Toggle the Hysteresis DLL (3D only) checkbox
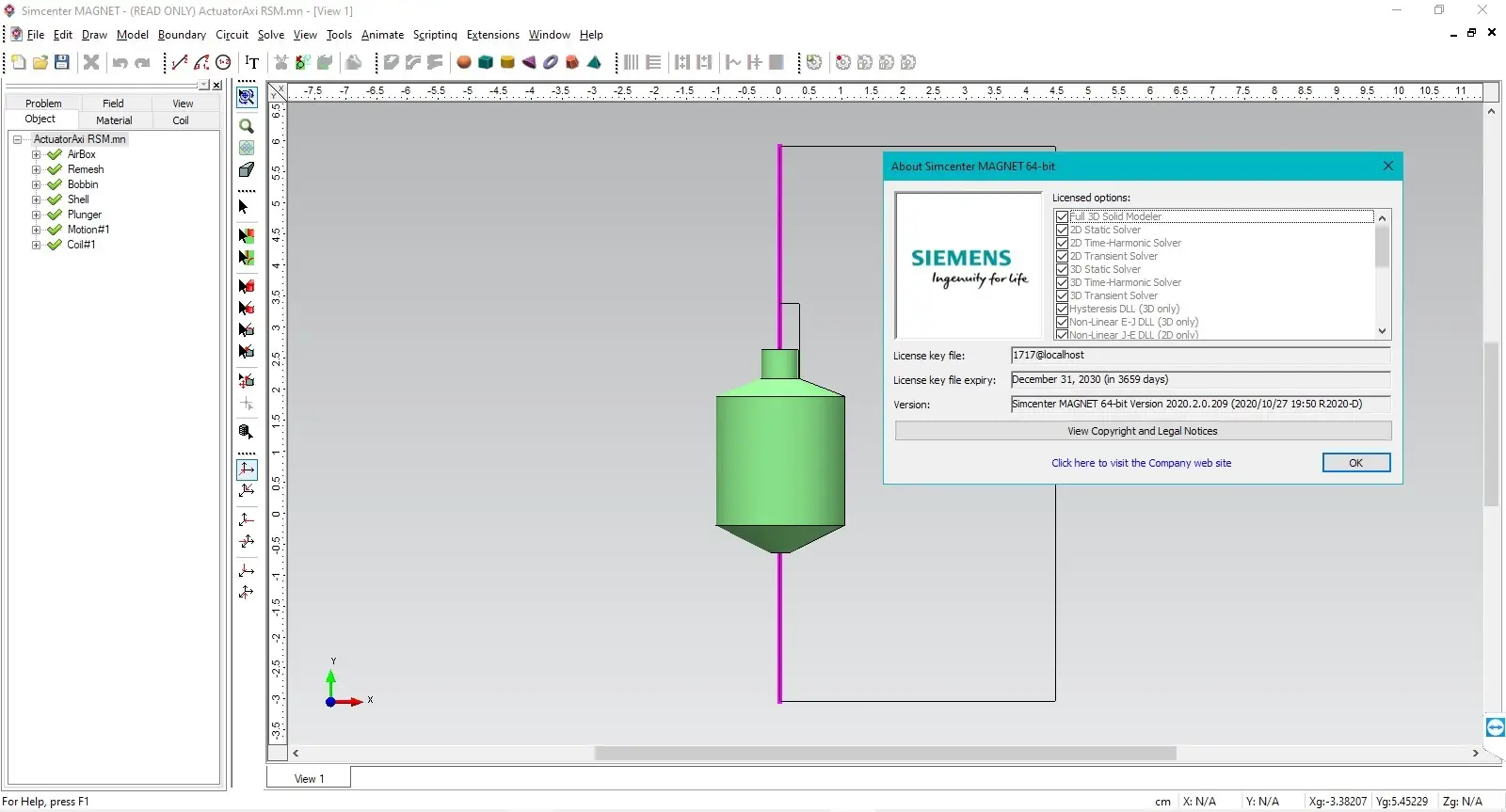The image size is (1506, 812). pyautogui.click(x=1062, y=309)
